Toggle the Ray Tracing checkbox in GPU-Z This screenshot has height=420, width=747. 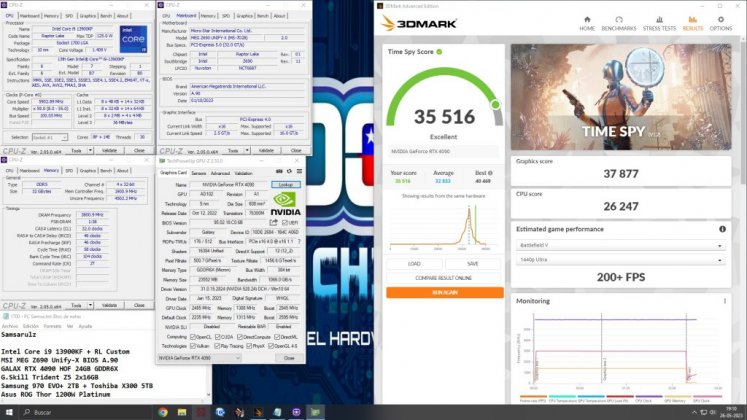pos(217,346)
